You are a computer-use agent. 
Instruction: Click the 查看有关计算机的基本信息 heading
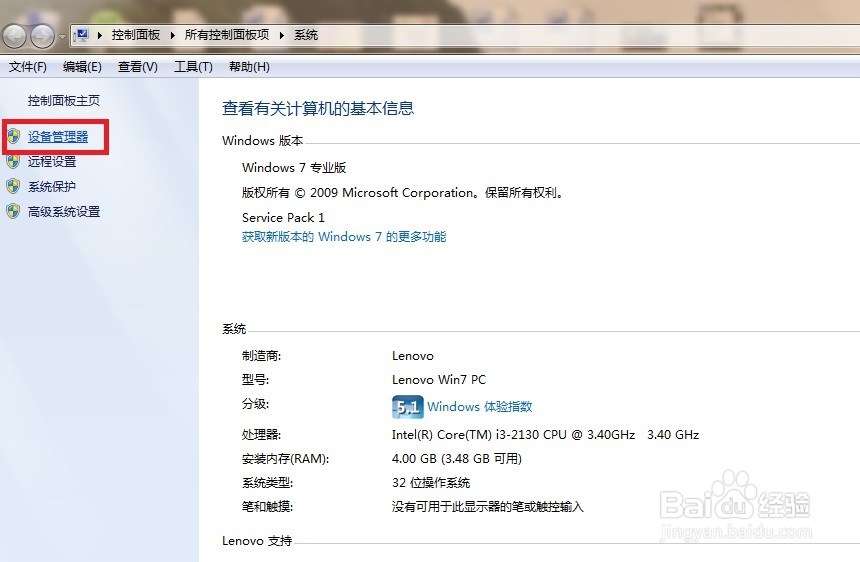point(318,108)
